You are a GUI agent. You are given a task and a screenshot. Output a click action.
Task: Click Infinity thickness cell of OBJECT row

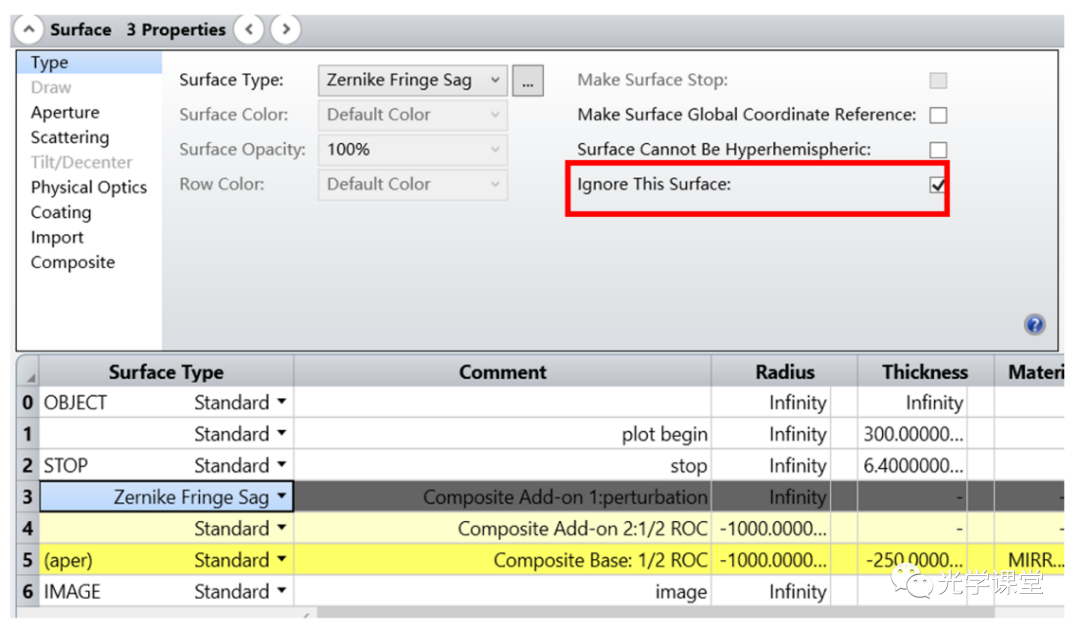click(x=913, y=402)
